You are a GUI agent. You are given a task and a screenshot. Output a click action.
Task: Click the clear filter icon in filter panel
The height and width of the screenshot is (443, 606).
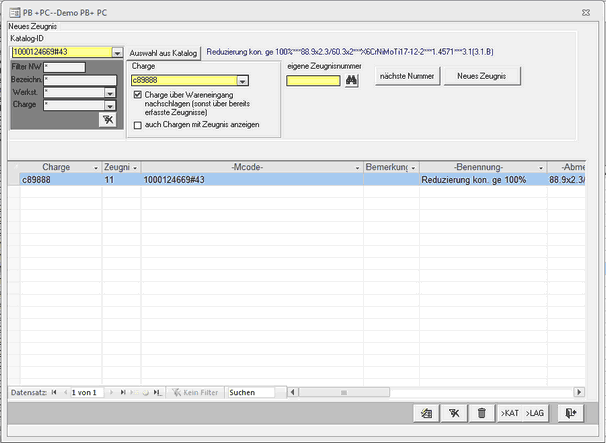(x=107, y=120)
